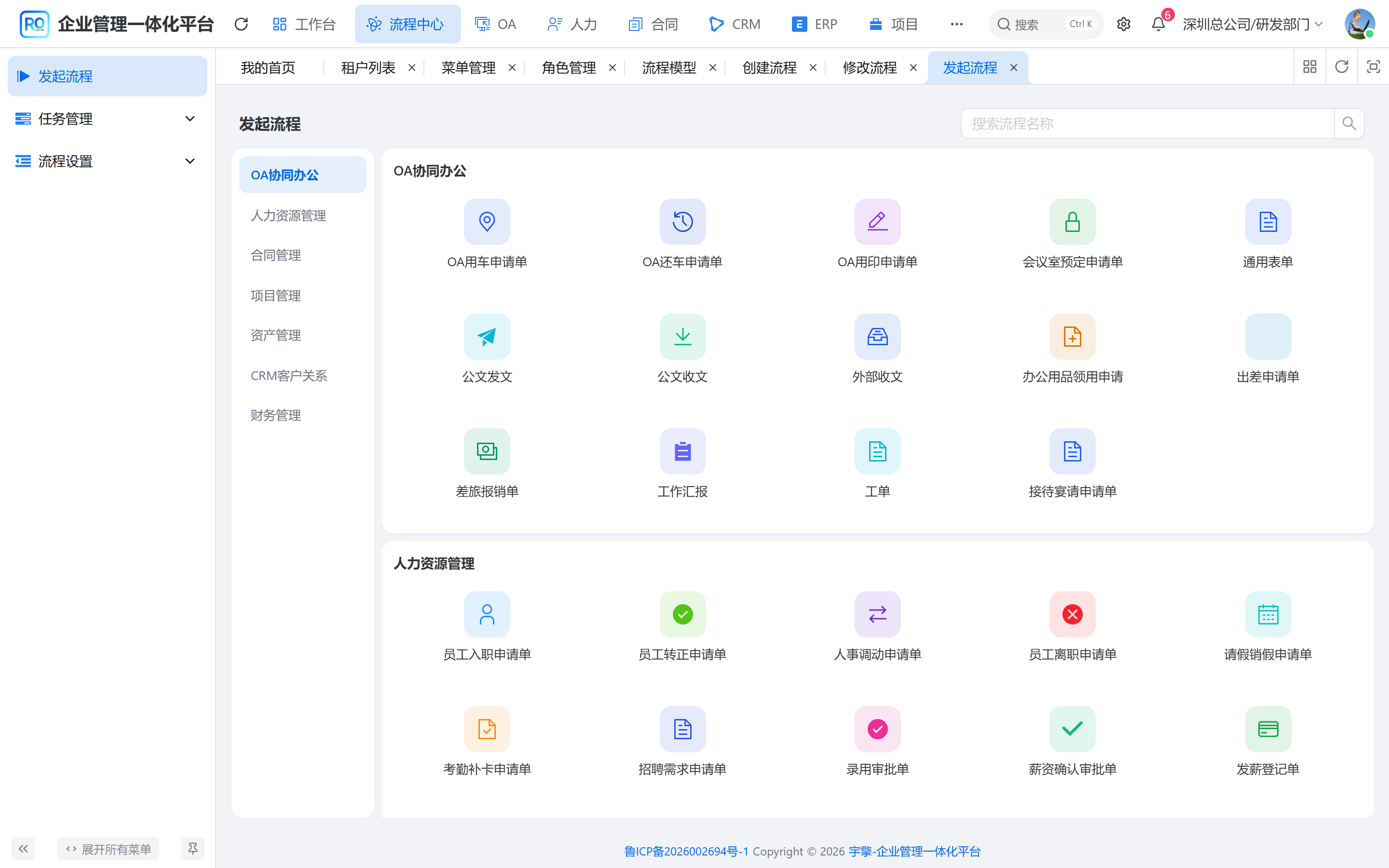Open the OA用印申请单 pen icon
The height and width of the screenshot is (868, 1389).
[x=878, y=222]
